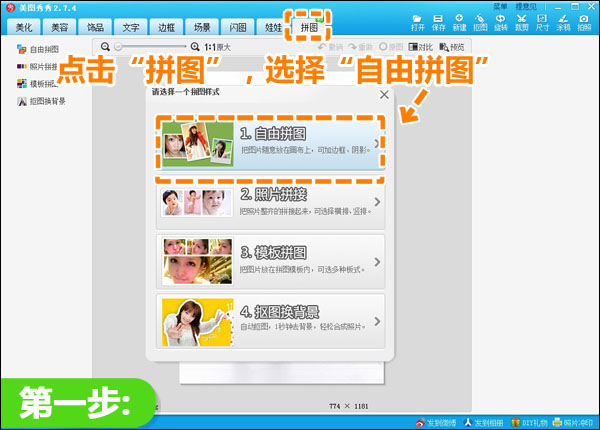600x430 pixels.
Task: Select 抠图换背景 in the left sidebar
Action: [x=41, y=101]
